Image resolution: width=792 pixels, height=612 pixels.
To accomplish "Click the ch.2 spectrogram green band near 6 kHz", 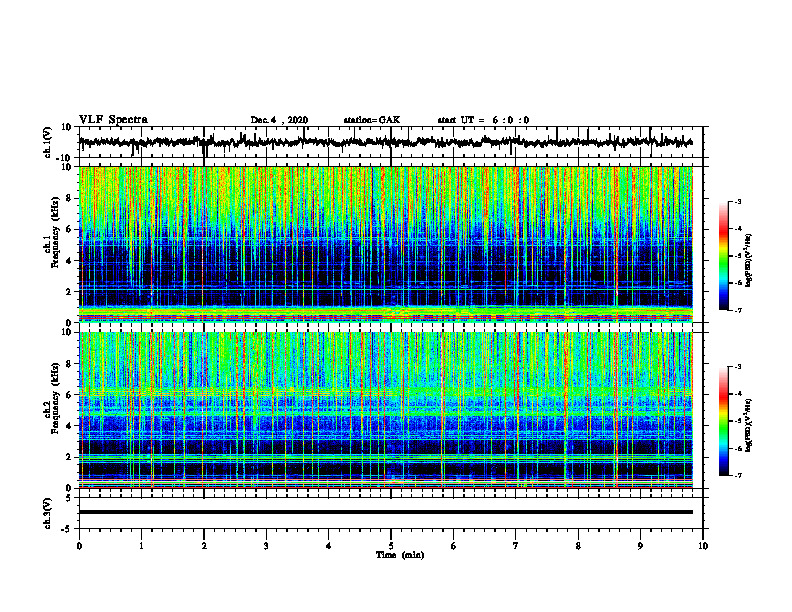I will tap(386, 391).
